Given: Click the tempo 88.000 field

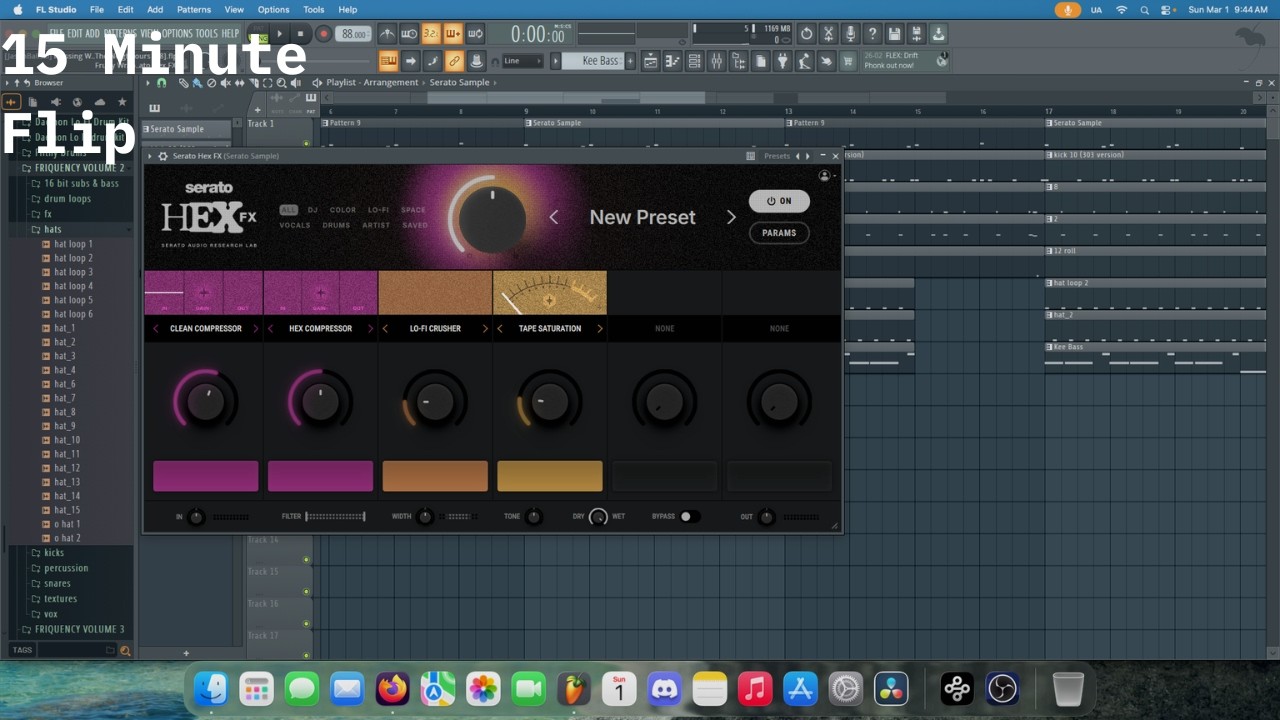Looking at the screenshot, I should click(352, 34).
